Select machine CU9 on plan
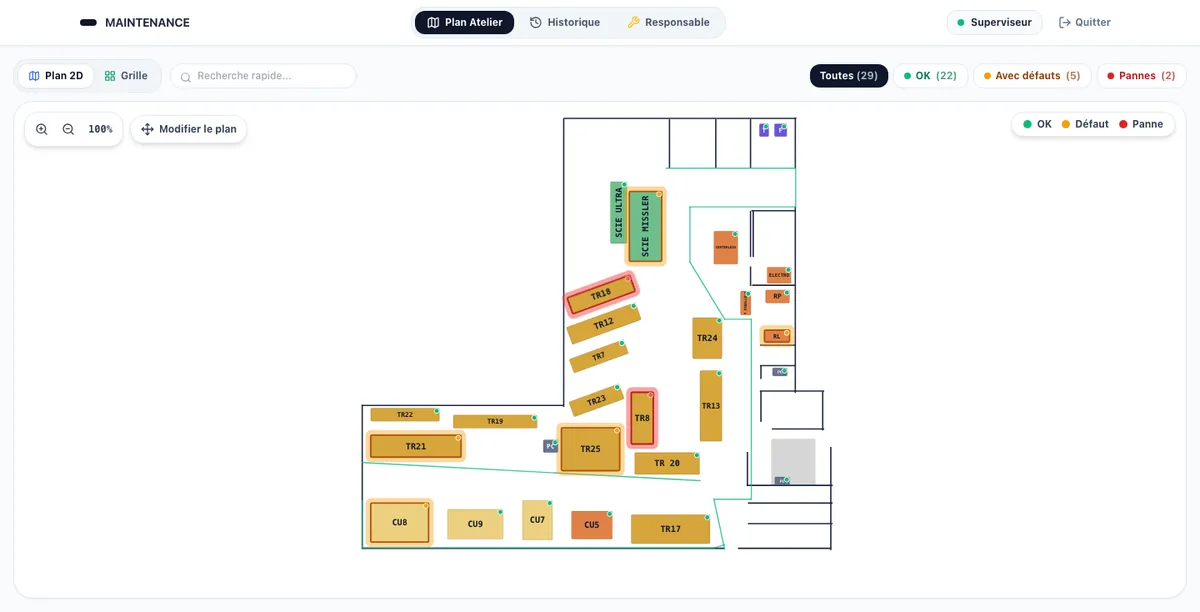The width and height of the screenshot is (1200, 612). point(475,524)
